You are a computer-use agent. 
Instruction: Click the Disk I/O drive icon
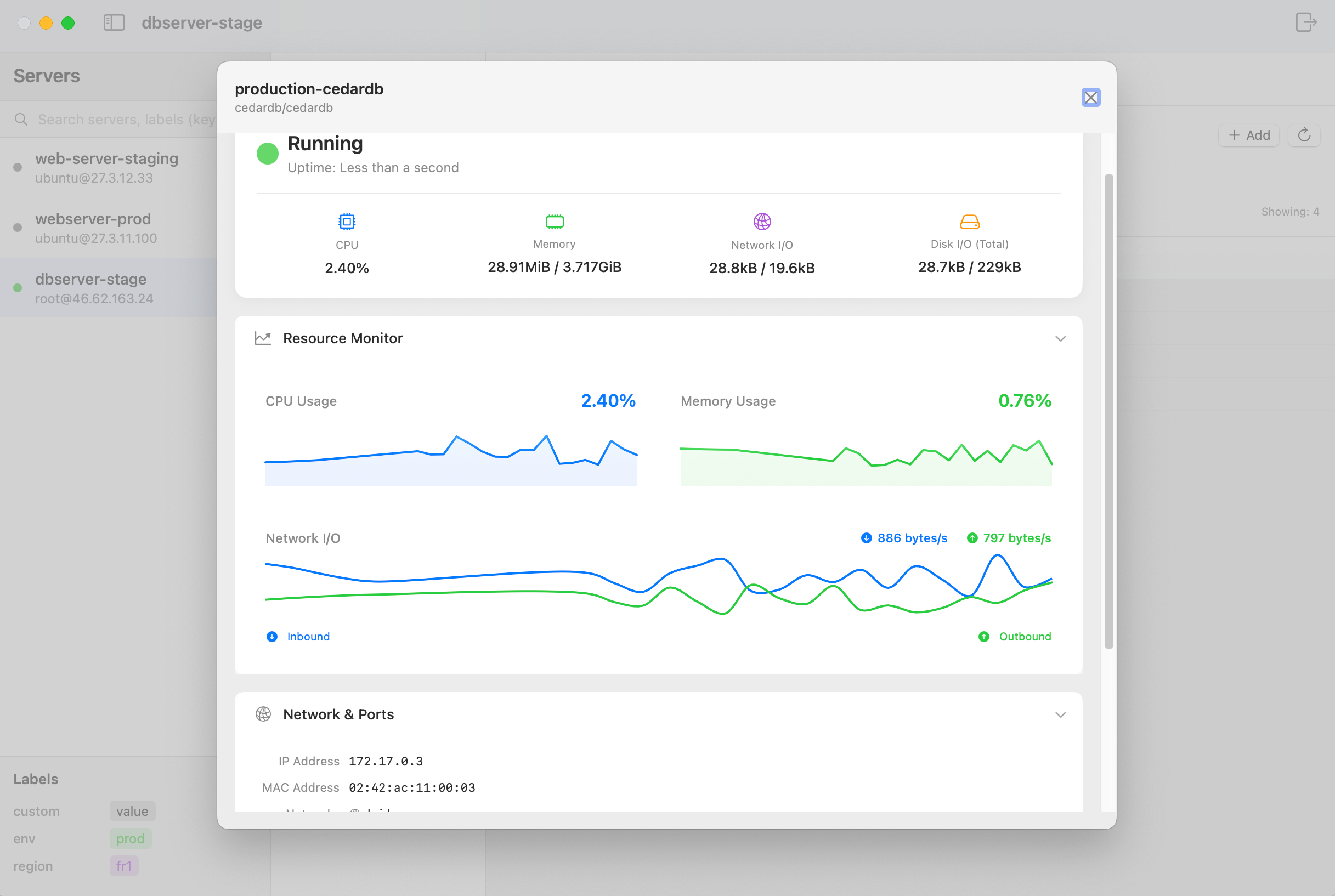(x=969, y=221)
